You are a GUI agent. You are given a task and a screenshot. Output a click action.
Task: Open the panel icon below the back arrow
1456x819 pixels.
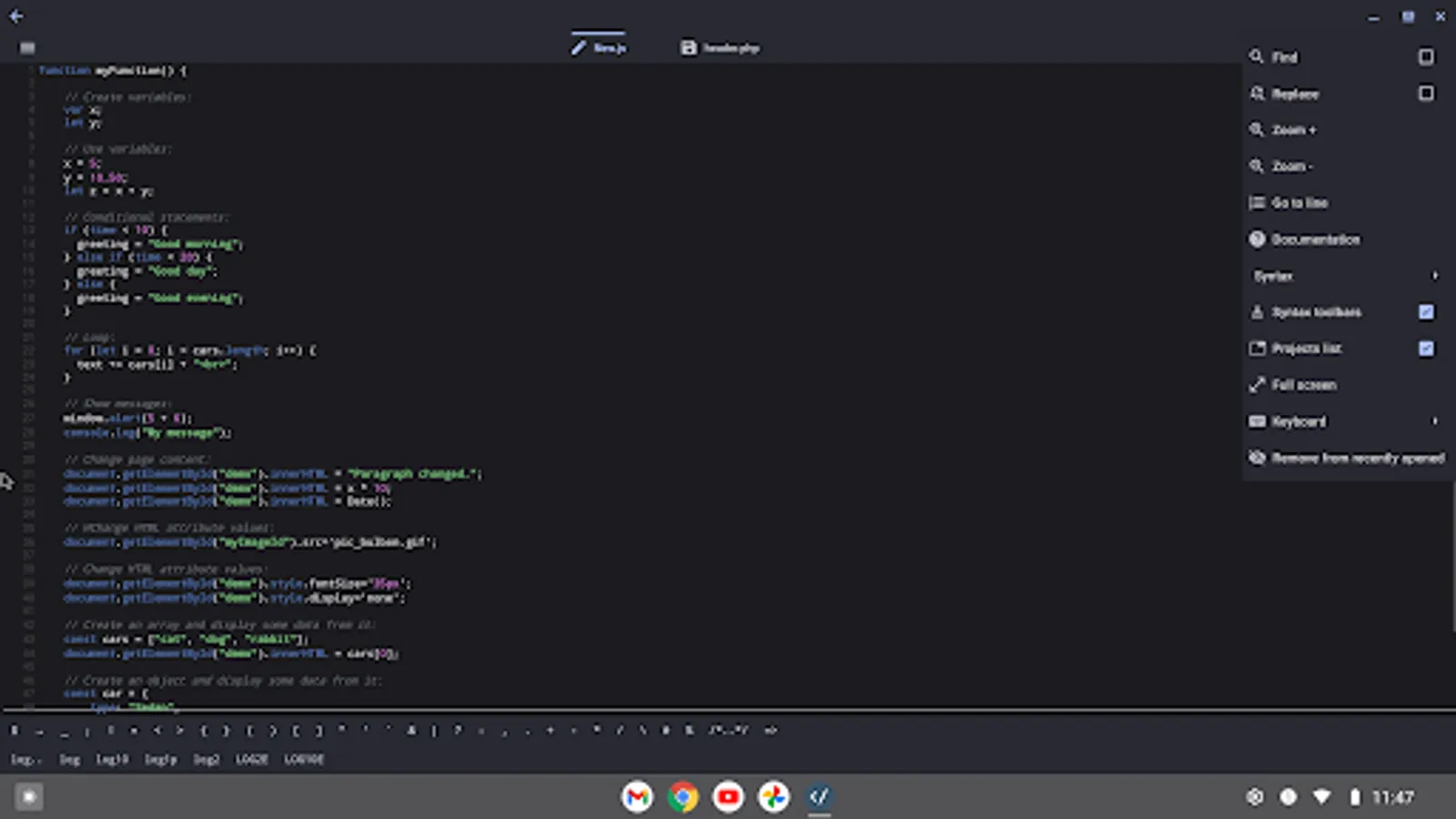click(28, 47)
